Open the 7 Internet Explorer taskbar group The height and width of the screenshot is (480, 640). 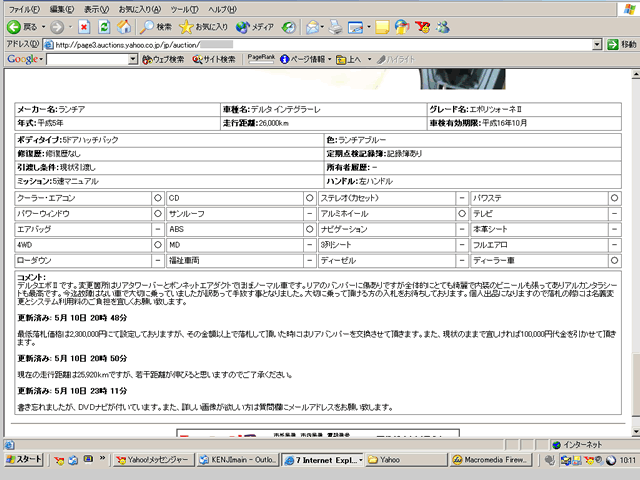(x=323, y=460)
